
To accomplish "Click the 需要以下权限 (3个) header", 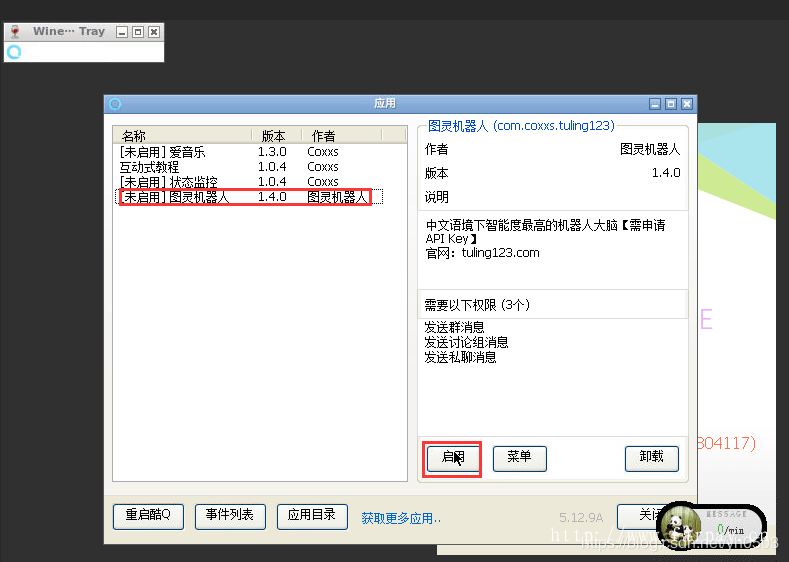I will click(477, 305).
